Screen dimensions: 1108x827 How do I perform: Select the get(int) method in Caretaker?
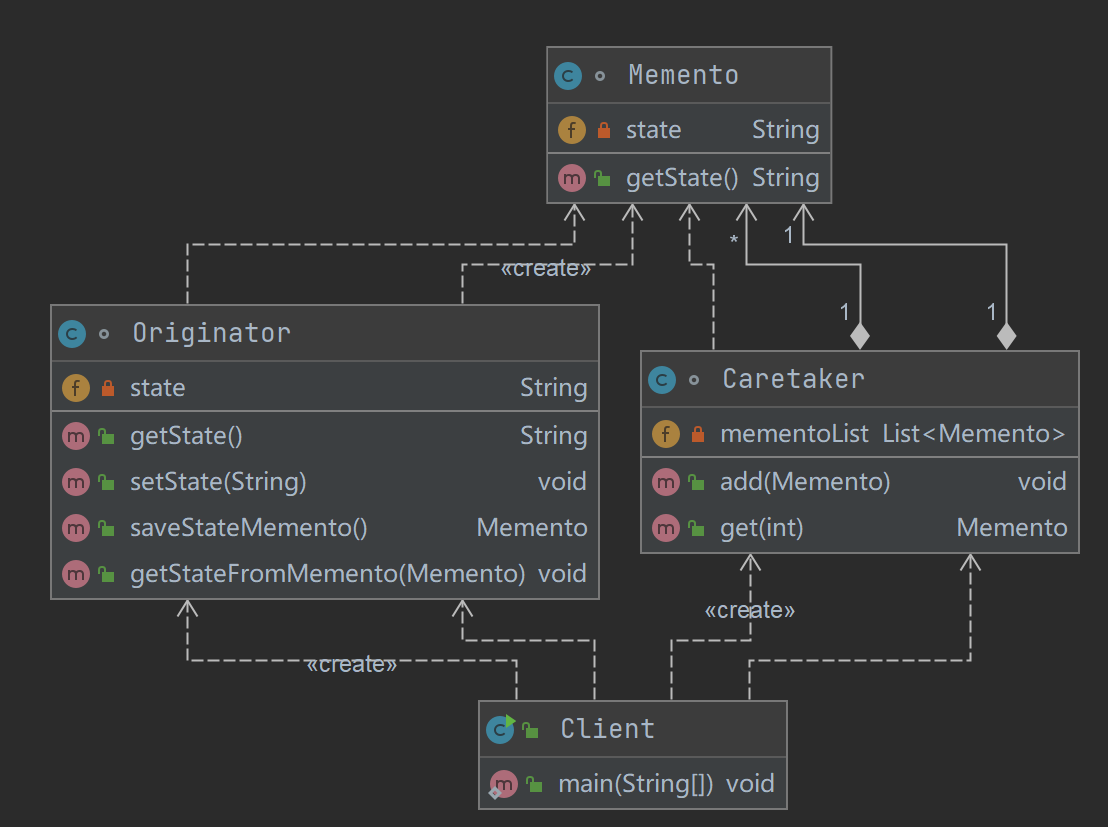(761, 528)
